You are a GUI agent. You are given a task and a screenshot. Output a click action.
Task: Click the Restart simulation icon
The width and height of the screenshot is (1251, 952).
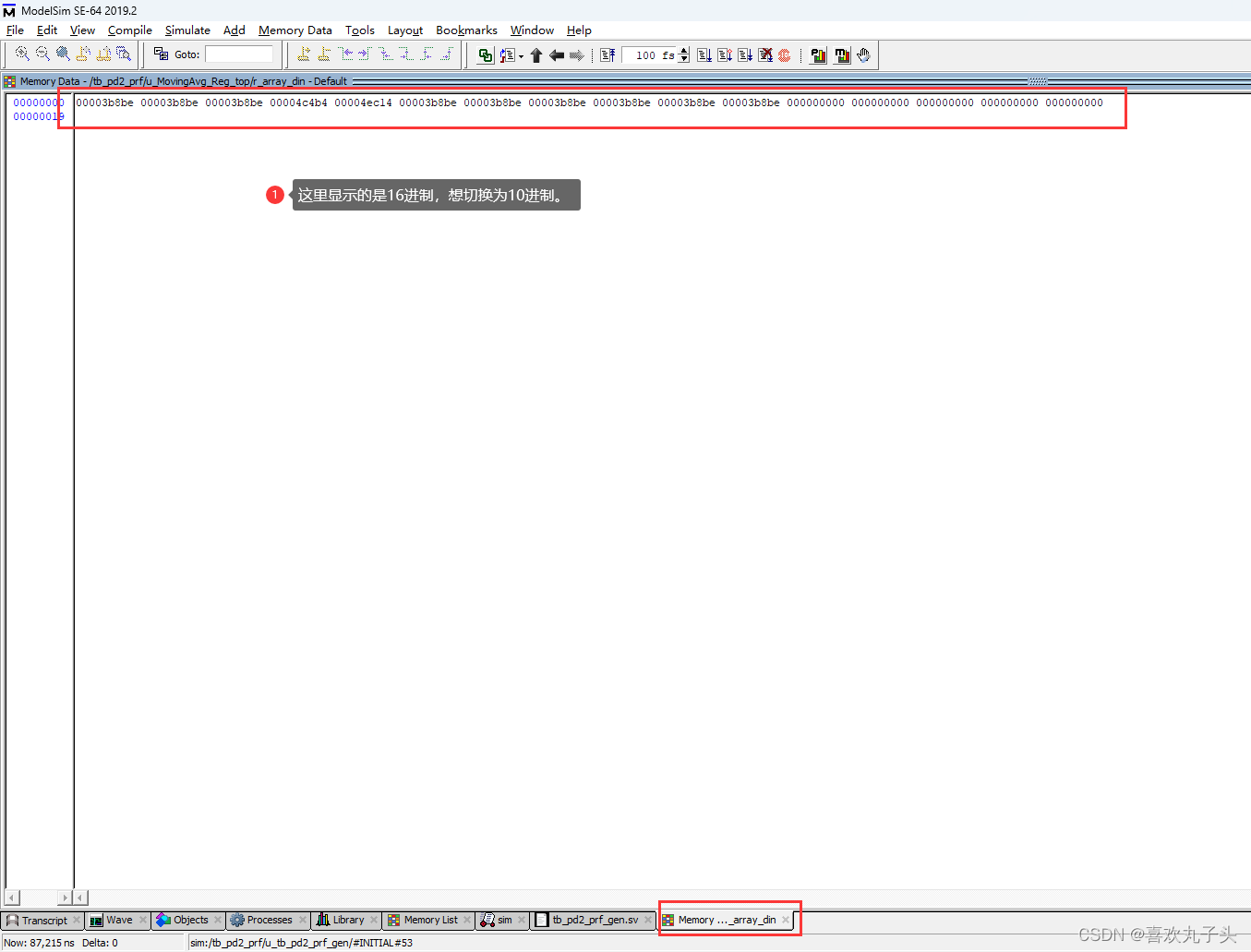click(x=609, y=54)
